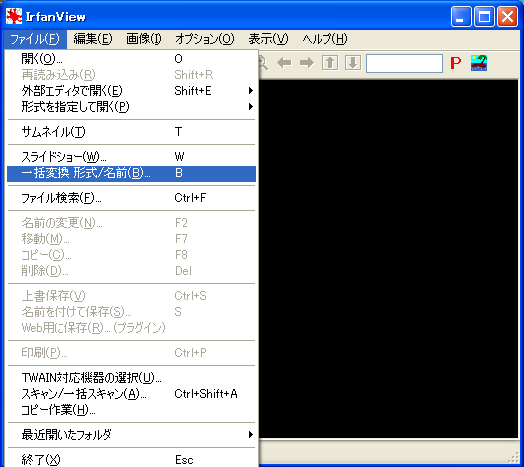Screen dimensions: 524x467
Task: Open the 編集(E) menu
Action: click(93, 39)
